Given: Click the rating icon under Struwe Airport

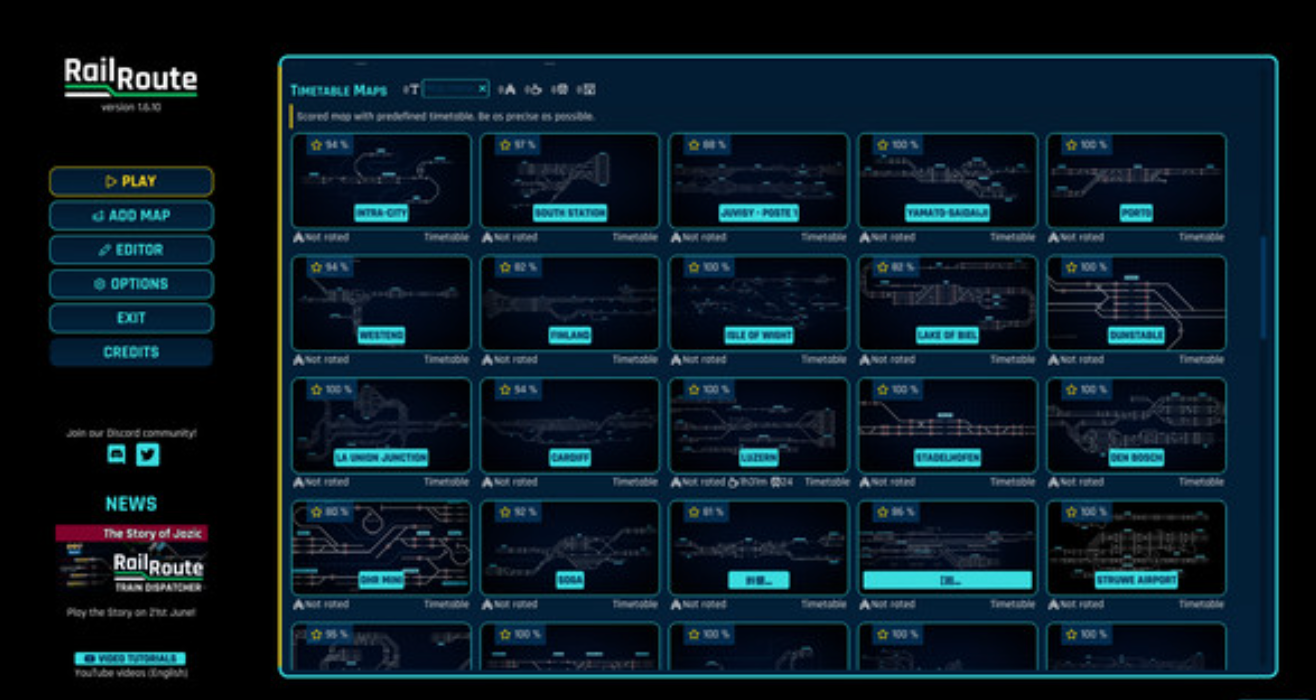Looking at the screenshot, I should (1053, 604).
